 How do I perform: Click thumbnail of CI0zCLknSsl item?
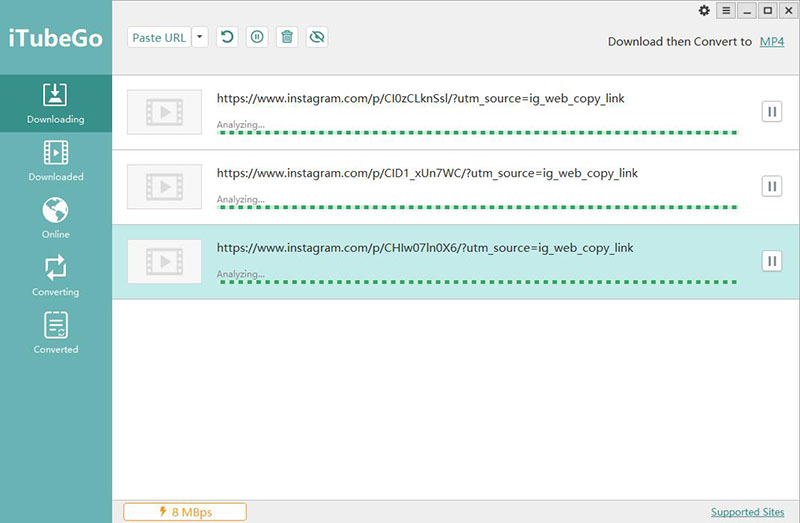(164, 112)
